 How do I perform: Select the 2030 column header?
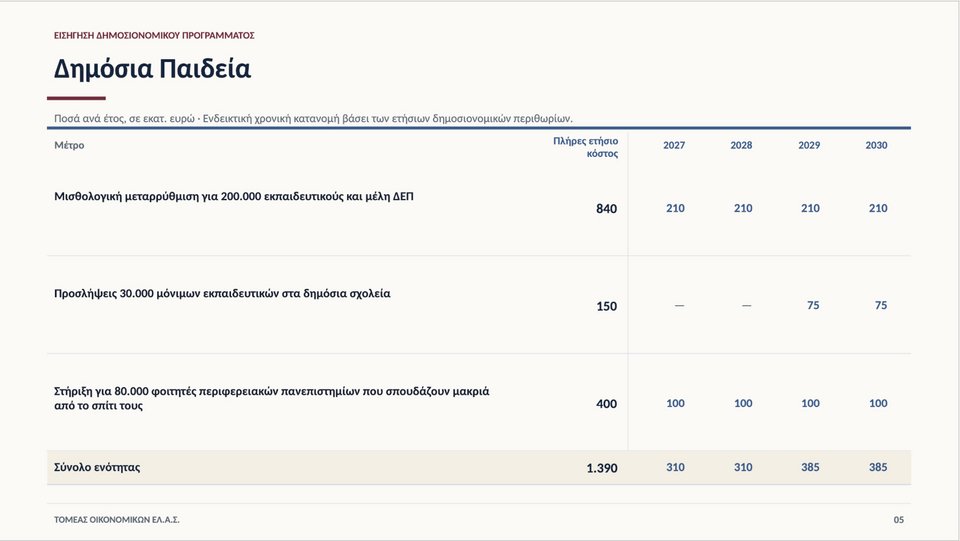(x=876, y=145)
